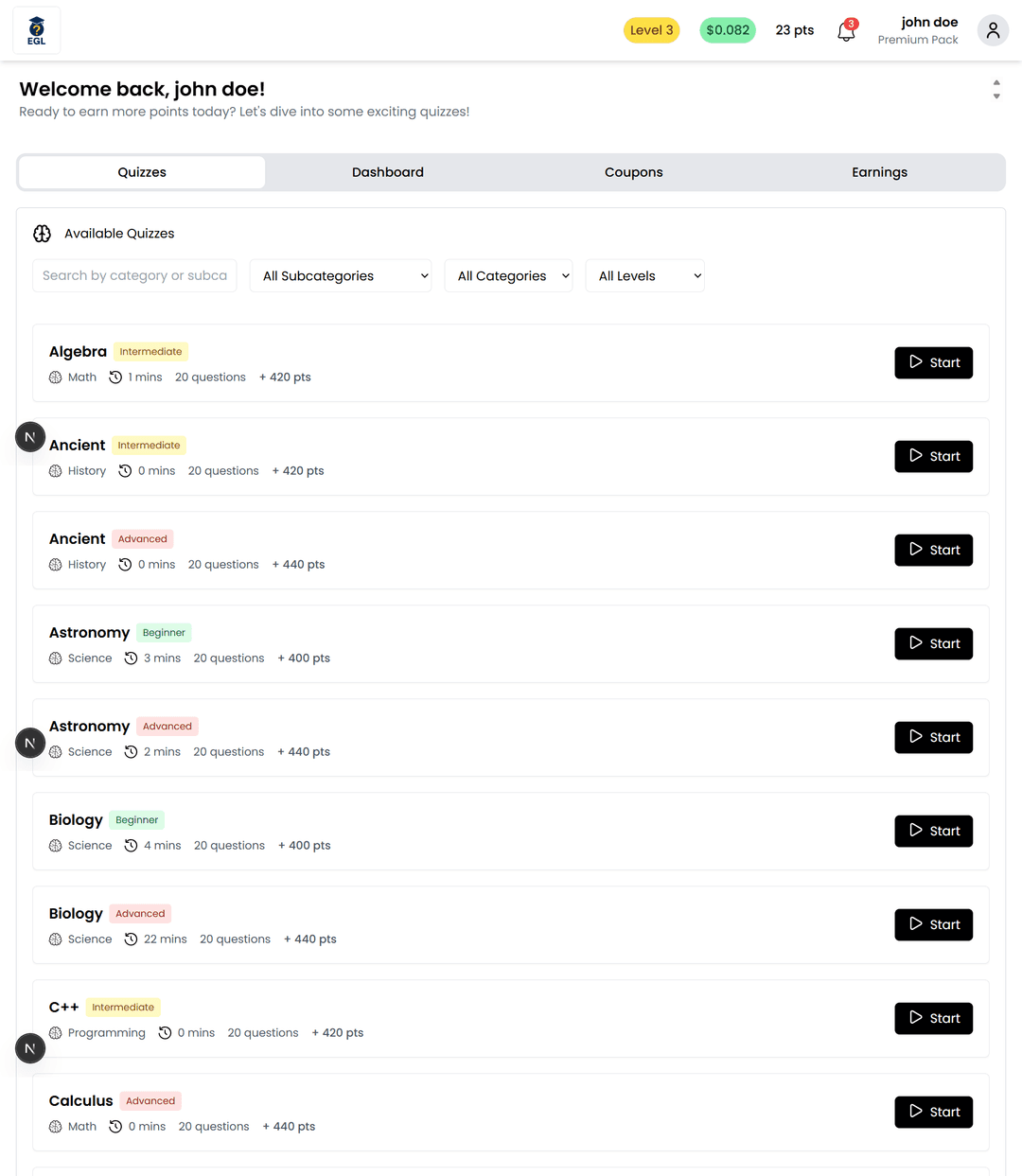The height and width of the screenshot is (1176, 1022).
Task: Switch to the Dashboard tab
Action: point(388,172)
